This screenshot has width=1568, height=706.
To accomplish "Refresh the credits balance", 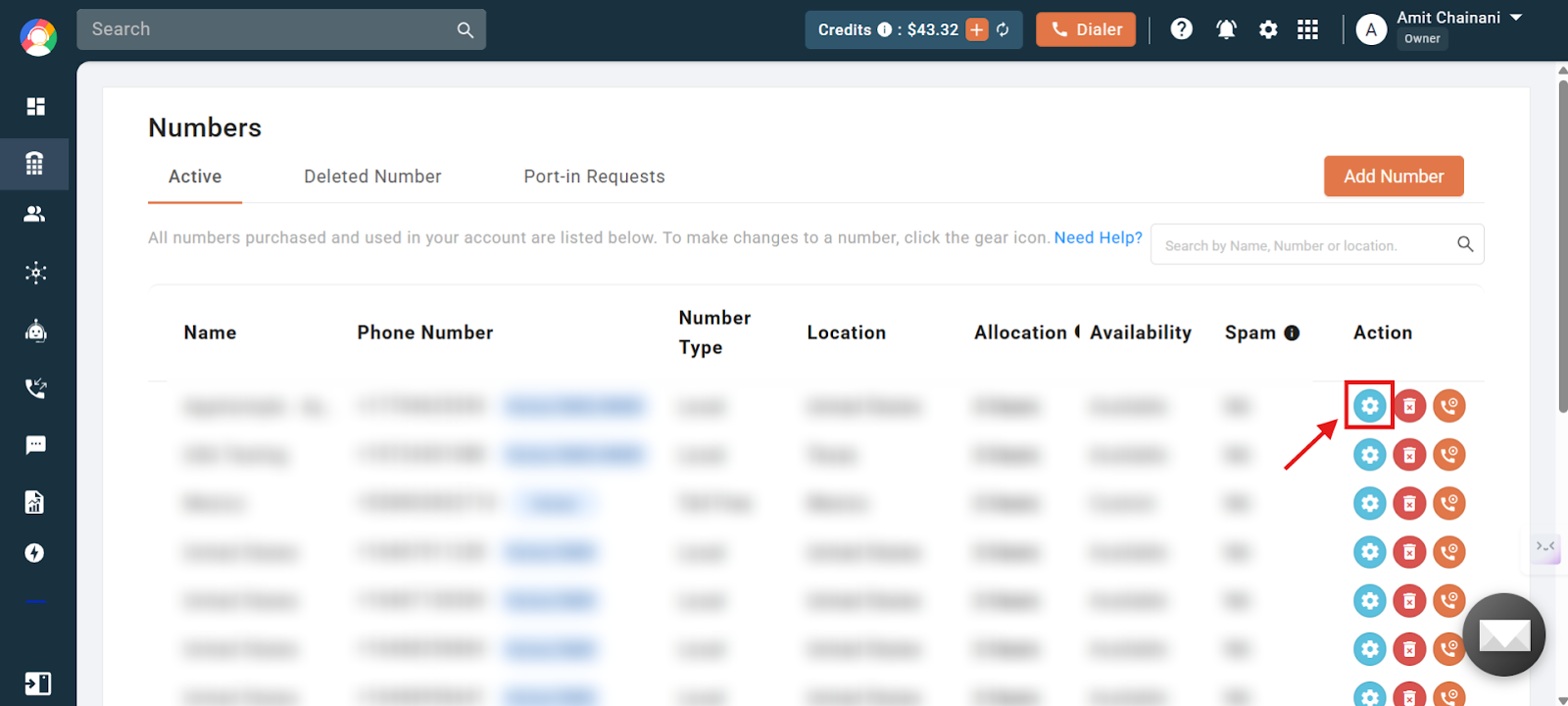I will [1003, 29].
